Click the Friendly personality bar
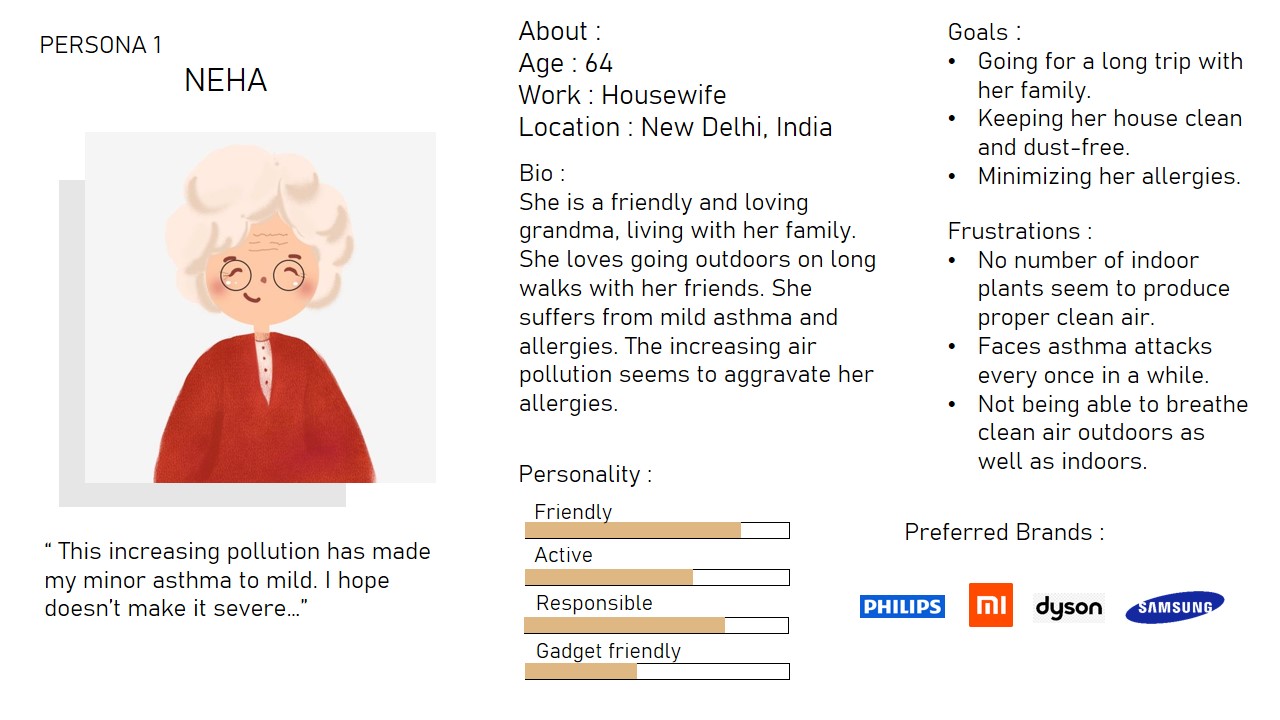 [x=657, y=530]
